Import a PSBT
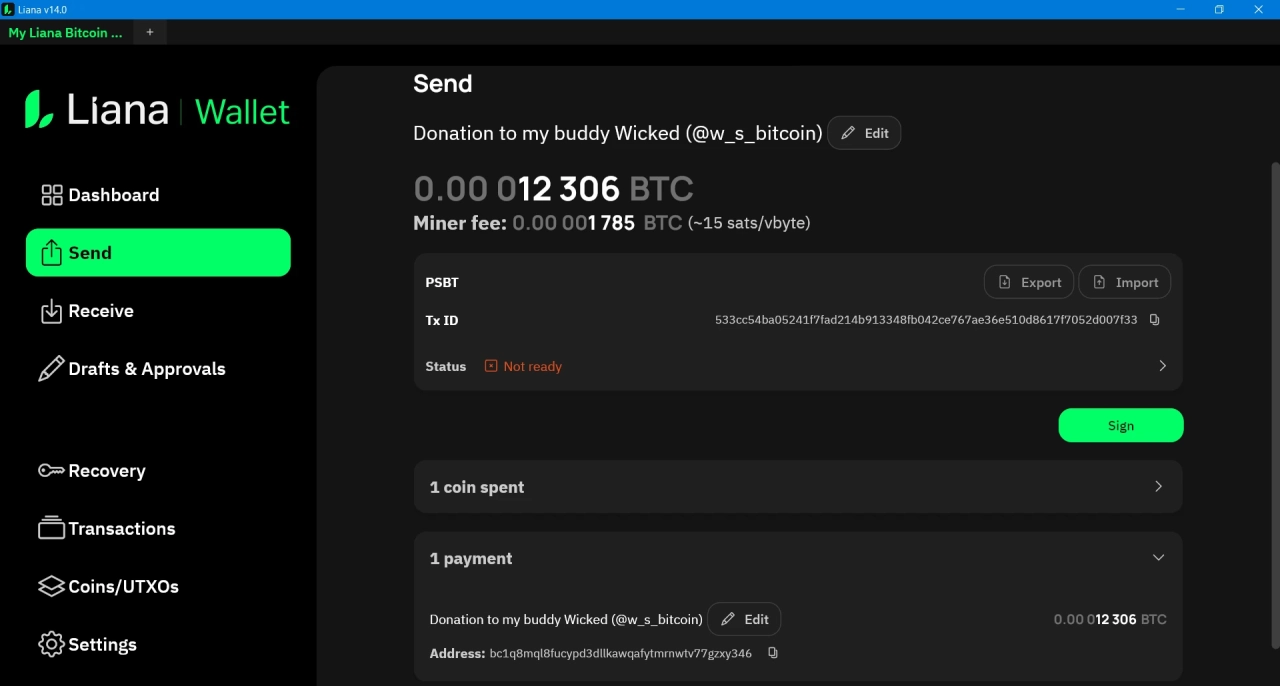 [x=1125, y=282]
